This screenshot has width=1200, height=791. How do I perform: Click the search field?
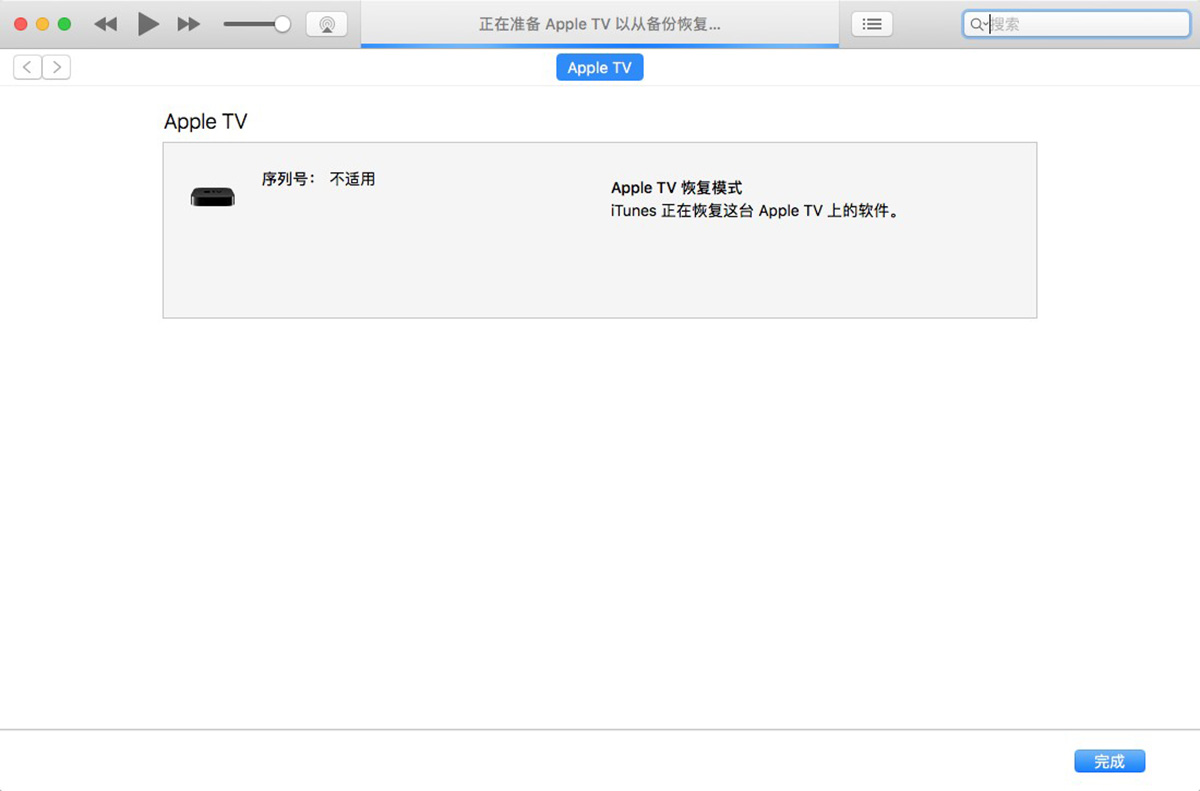click(x=1076, y=24)
